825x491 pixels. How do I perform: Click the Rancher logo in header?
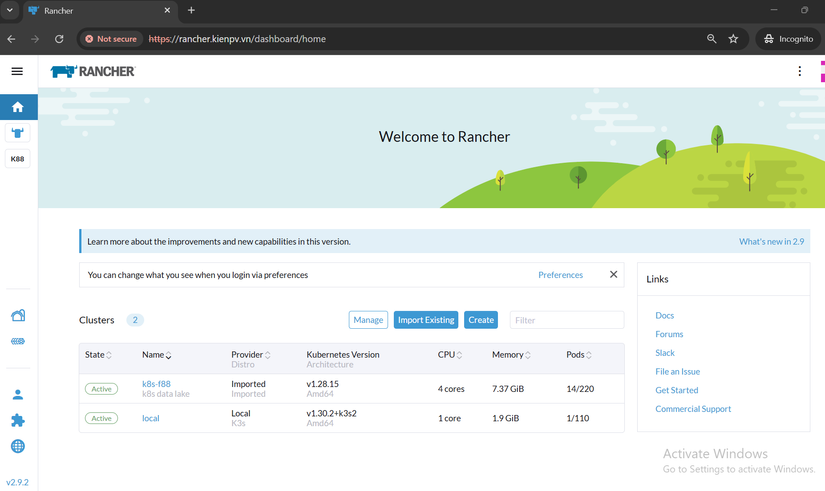click(x=93, y=71)
